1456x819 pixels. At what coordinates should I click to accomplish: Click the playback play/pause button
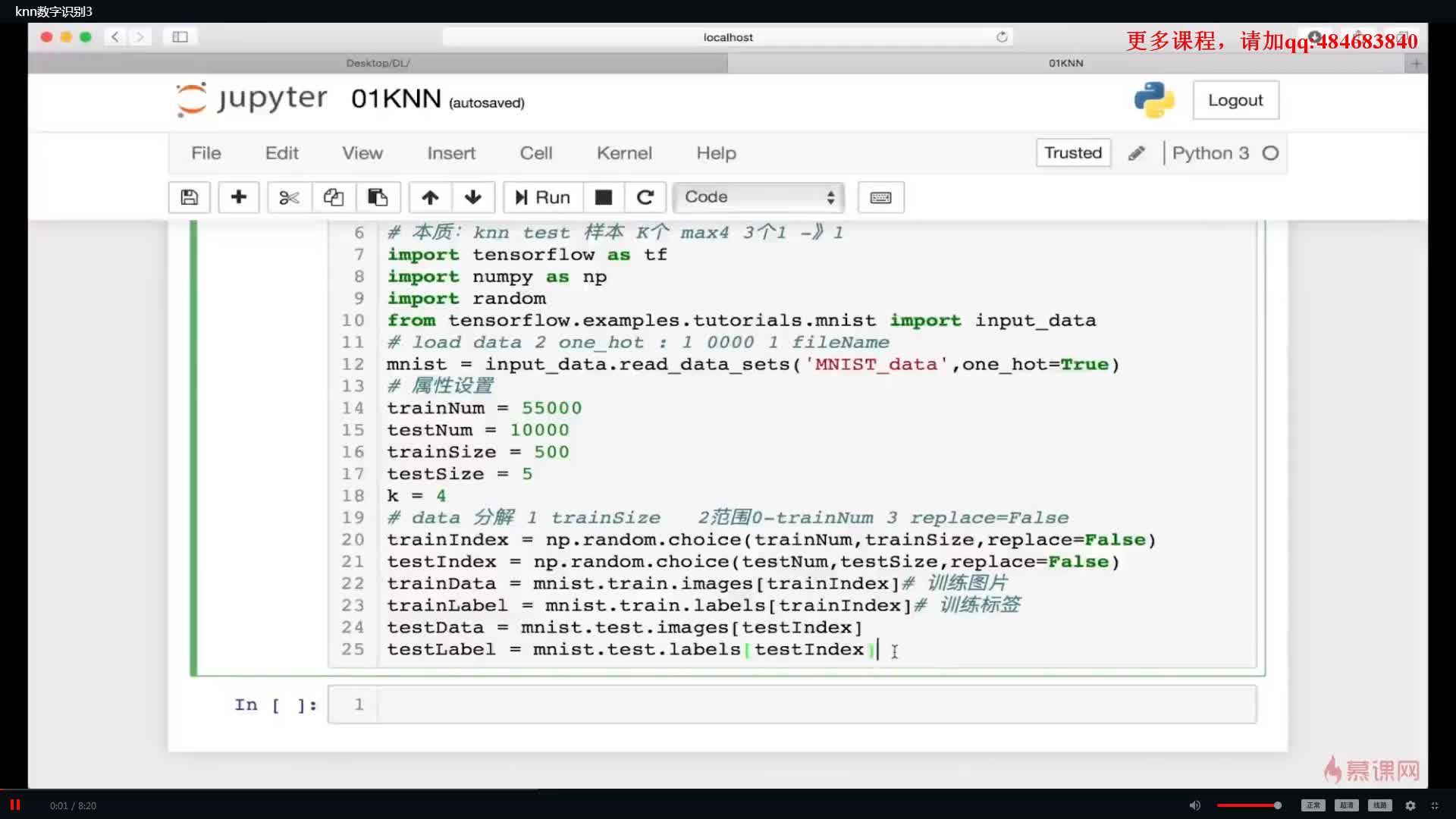[16, 805]
